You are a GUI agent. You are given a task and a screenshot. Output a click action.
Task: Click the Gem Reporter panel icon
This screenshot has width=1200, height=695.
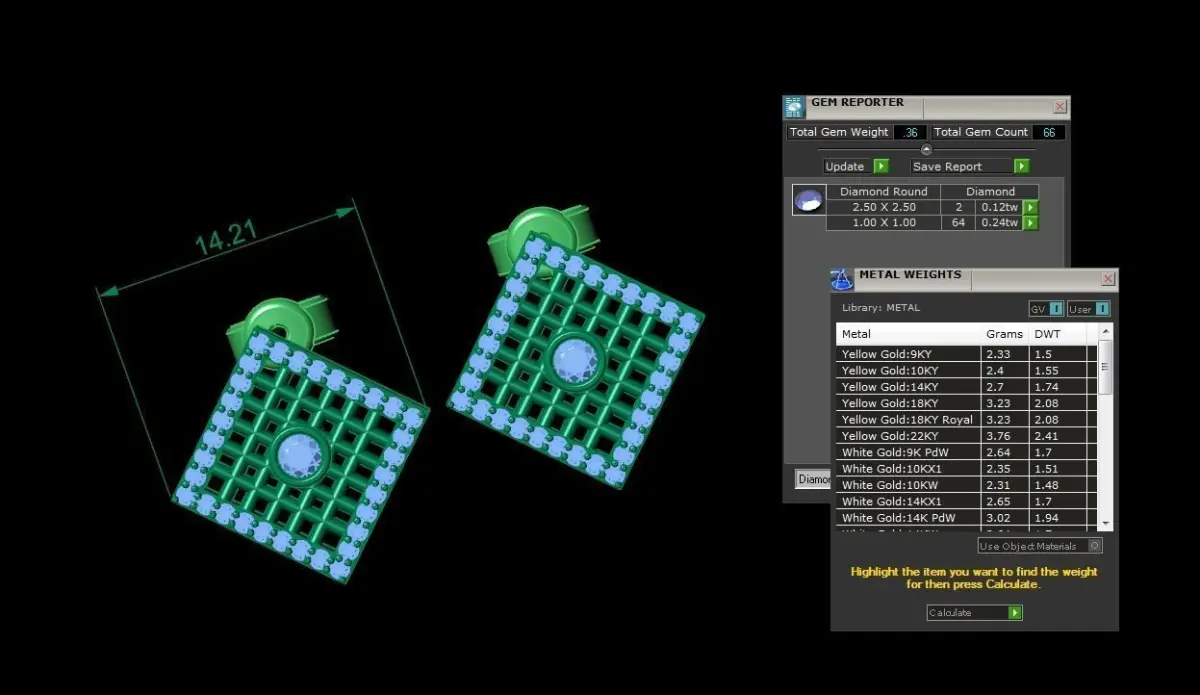(x=794, y=107)
